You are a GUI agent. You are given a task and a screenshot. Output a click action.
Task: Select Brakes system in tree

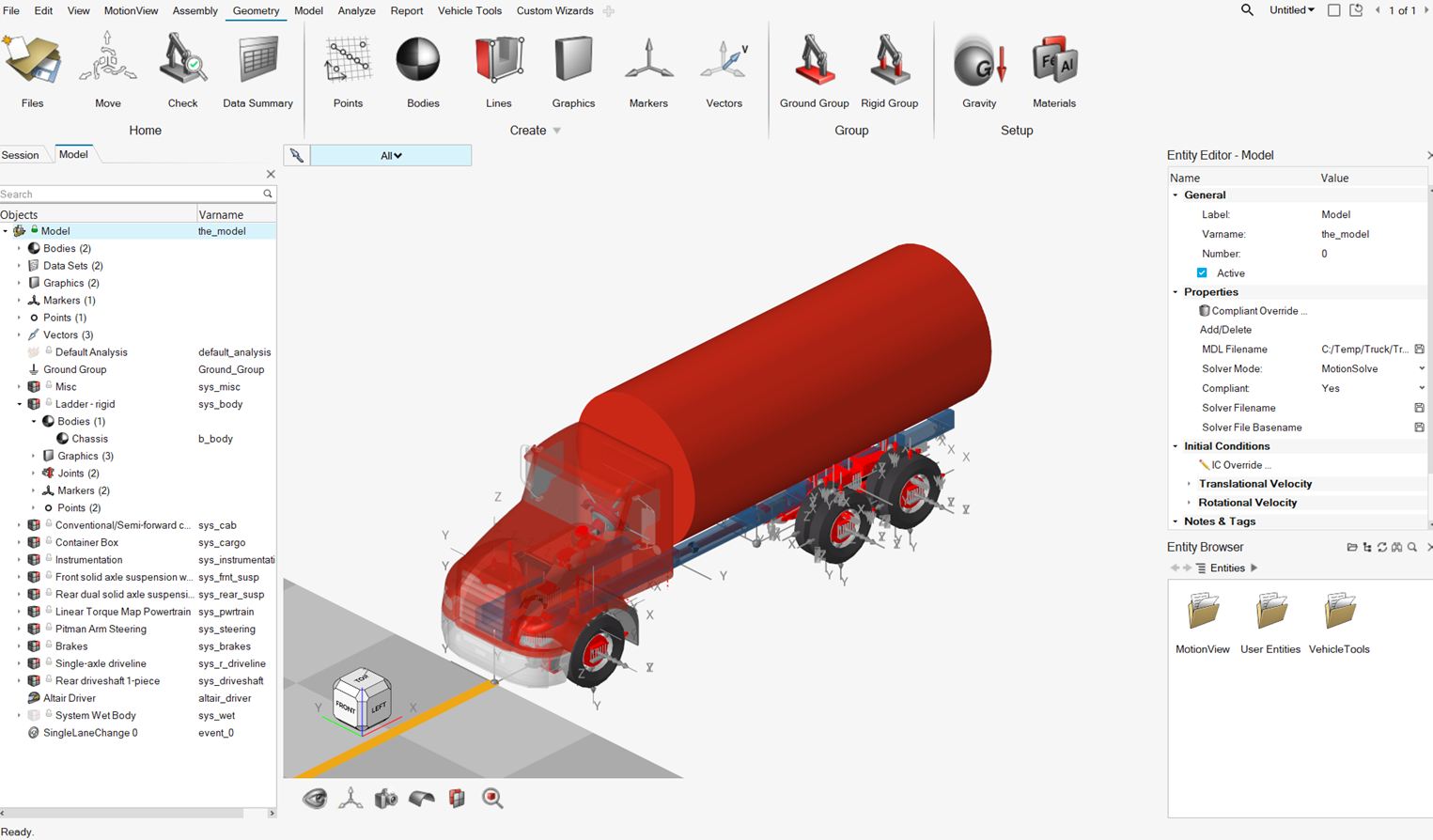point(71,646)
